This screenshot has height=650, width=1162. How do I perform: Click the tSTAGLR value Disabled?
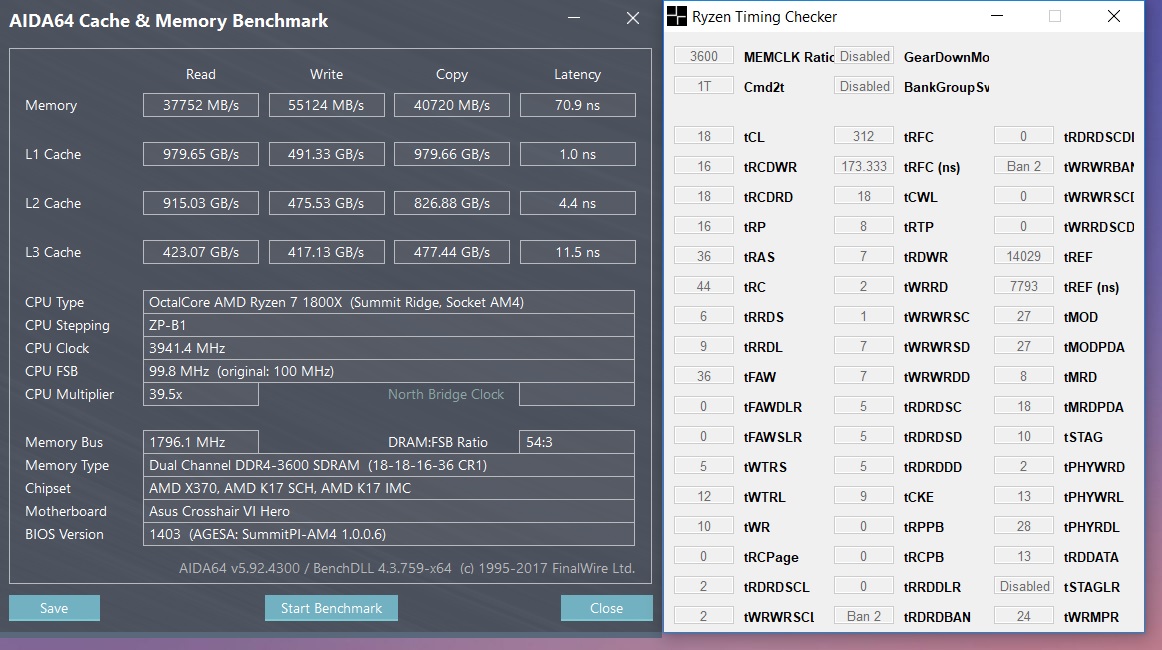click(x=1023, y=586)
